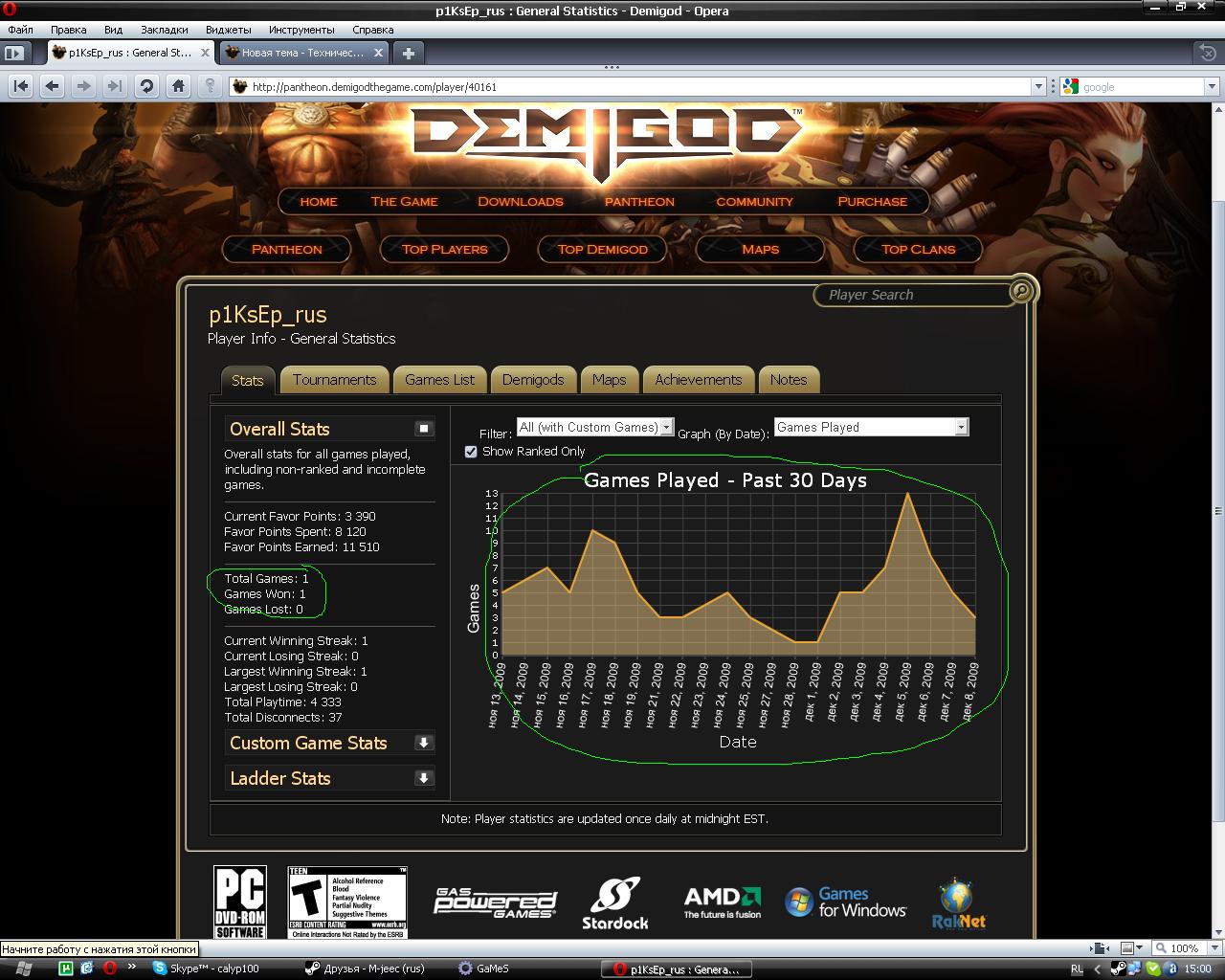Open Skype calyp100 in the taskbar
The image size is (1225, 980).
pyautogui.click(x=214, y=969)
